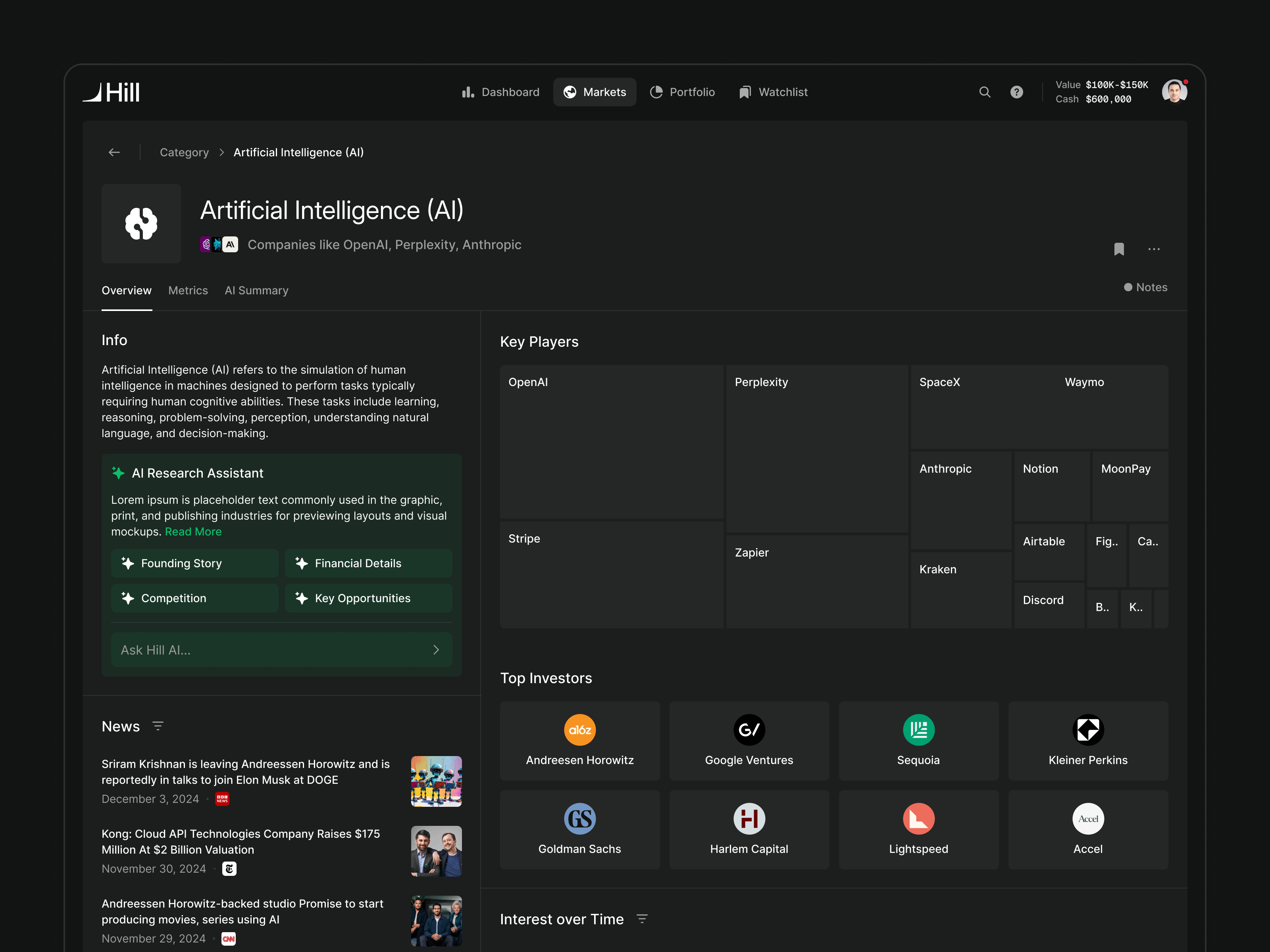Click the Read More link
The image size is (1270, 952).
pos(193,532)
